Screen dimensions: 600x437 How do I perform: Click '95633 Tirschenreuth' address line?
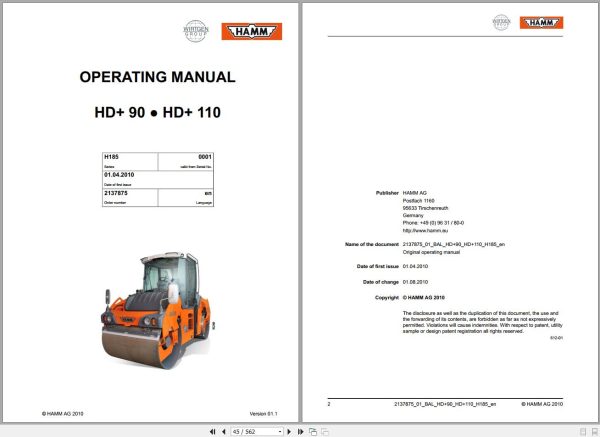pyautogui.click(x=425, y=208)
